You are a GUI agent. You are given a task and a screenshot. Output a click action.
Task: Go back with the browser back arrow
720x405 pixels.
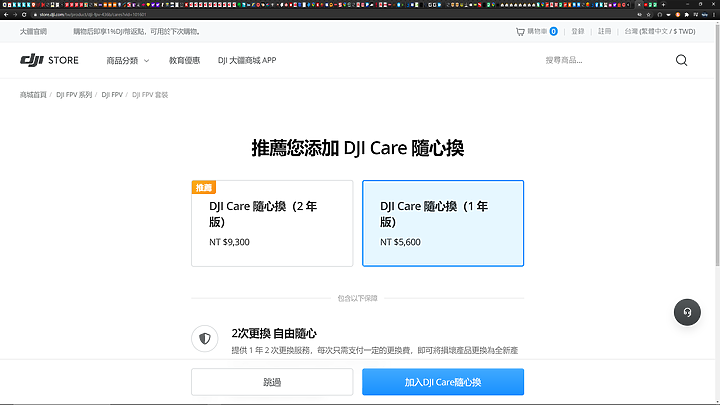click(x=6, y=15)
